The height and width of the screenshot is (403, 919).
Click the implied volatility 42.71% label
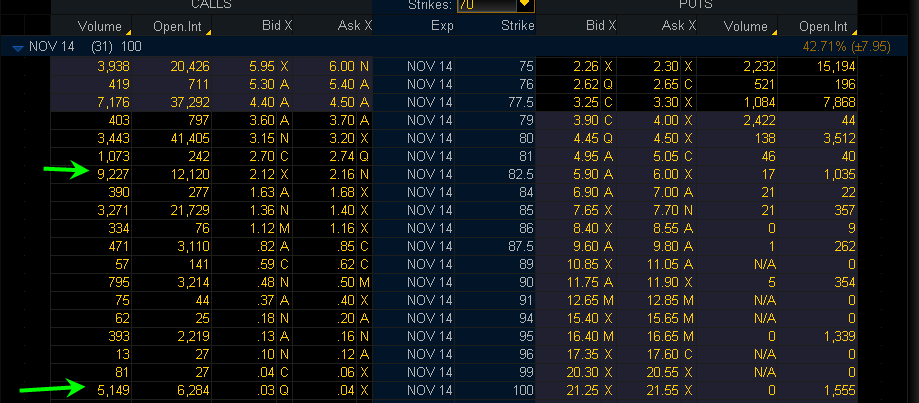[826, 47]
